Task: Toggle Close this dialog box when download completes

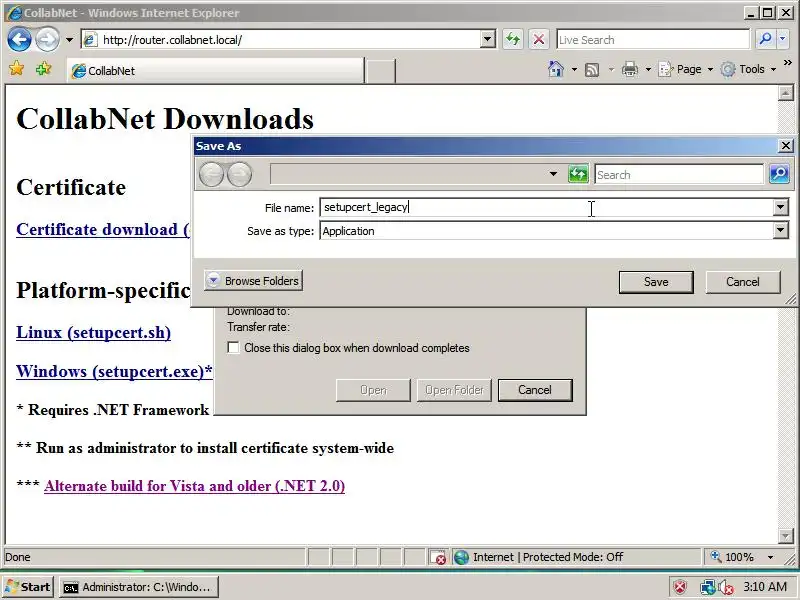Action: point(233,347)
